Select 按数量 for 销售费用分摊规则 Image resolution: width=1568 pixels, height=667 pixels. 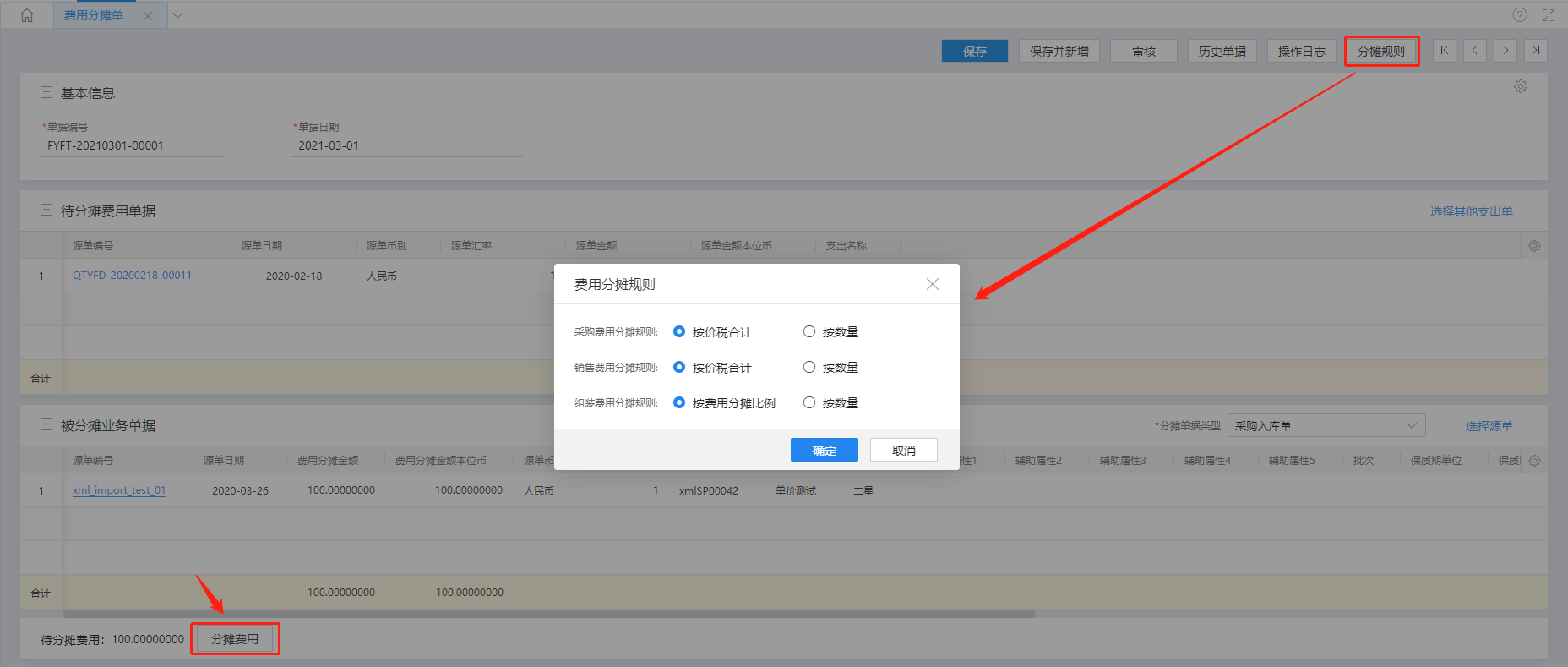(x=809, y=368)
